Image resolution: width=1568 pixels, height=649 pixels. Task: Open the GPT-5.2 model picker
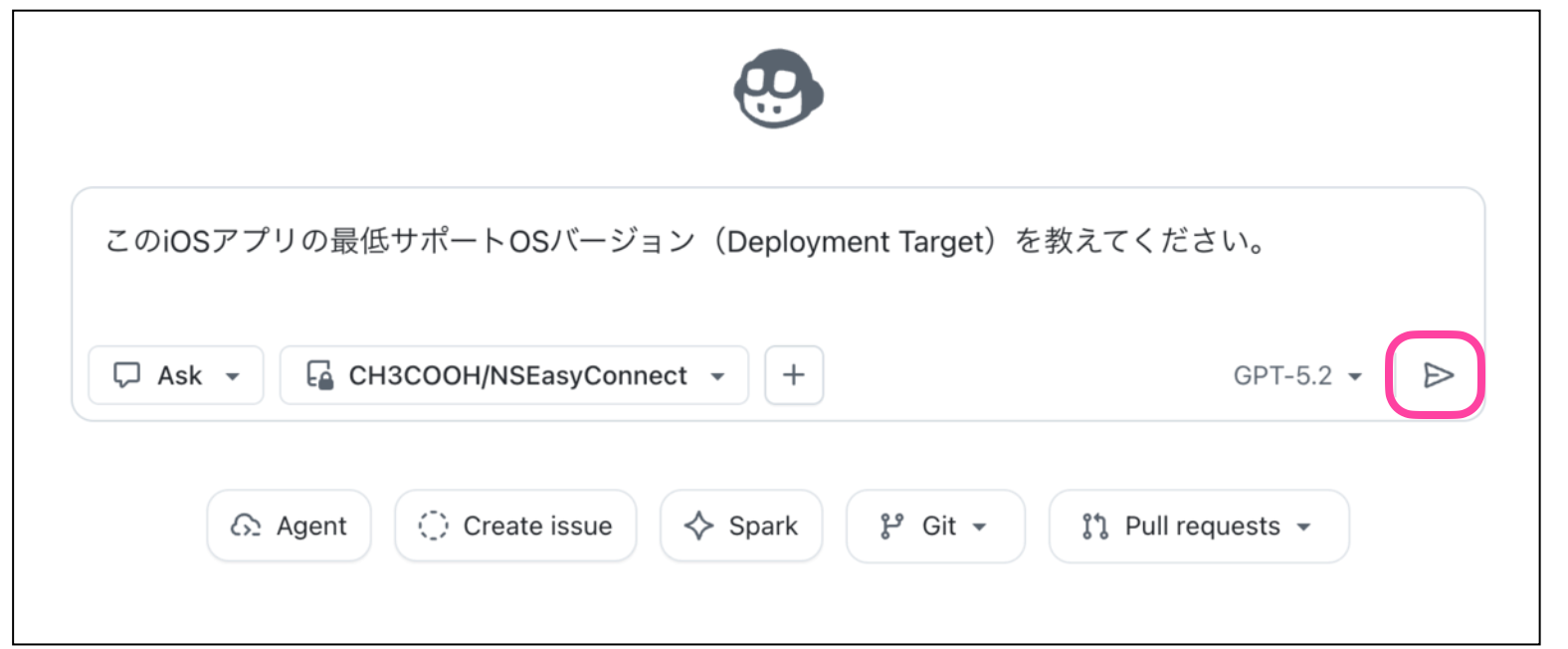(x=1303, y=375)
